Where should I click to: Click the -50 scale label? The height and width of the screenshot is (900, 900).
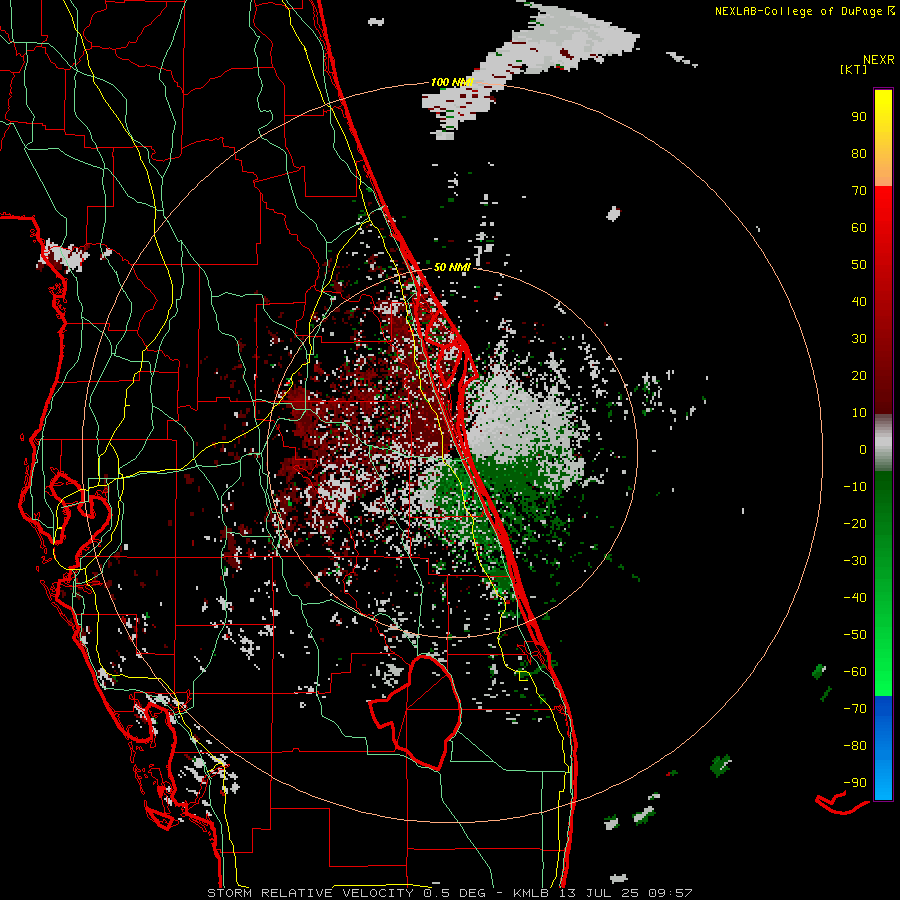855,635
